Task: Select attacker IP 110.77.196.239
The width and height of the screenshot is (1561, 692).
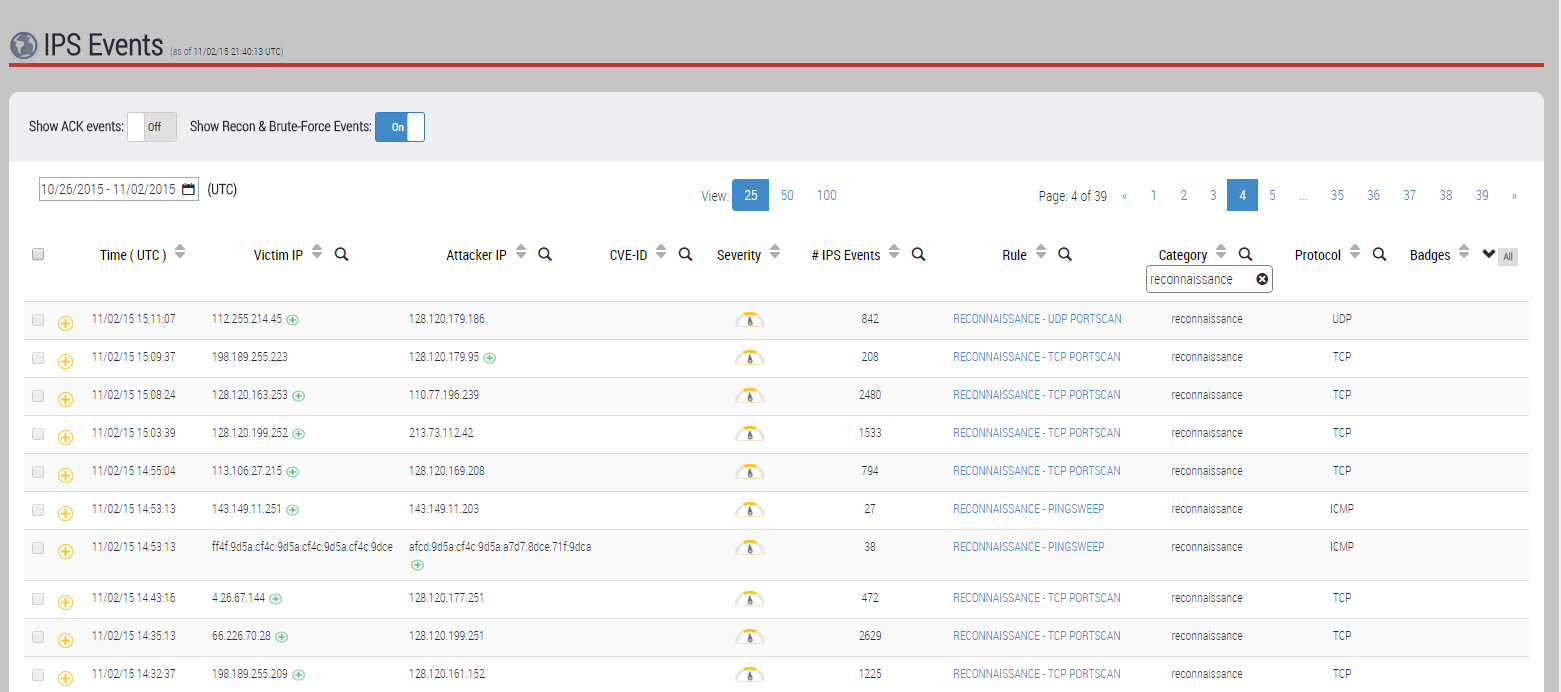Action: (x=444, y=395)
